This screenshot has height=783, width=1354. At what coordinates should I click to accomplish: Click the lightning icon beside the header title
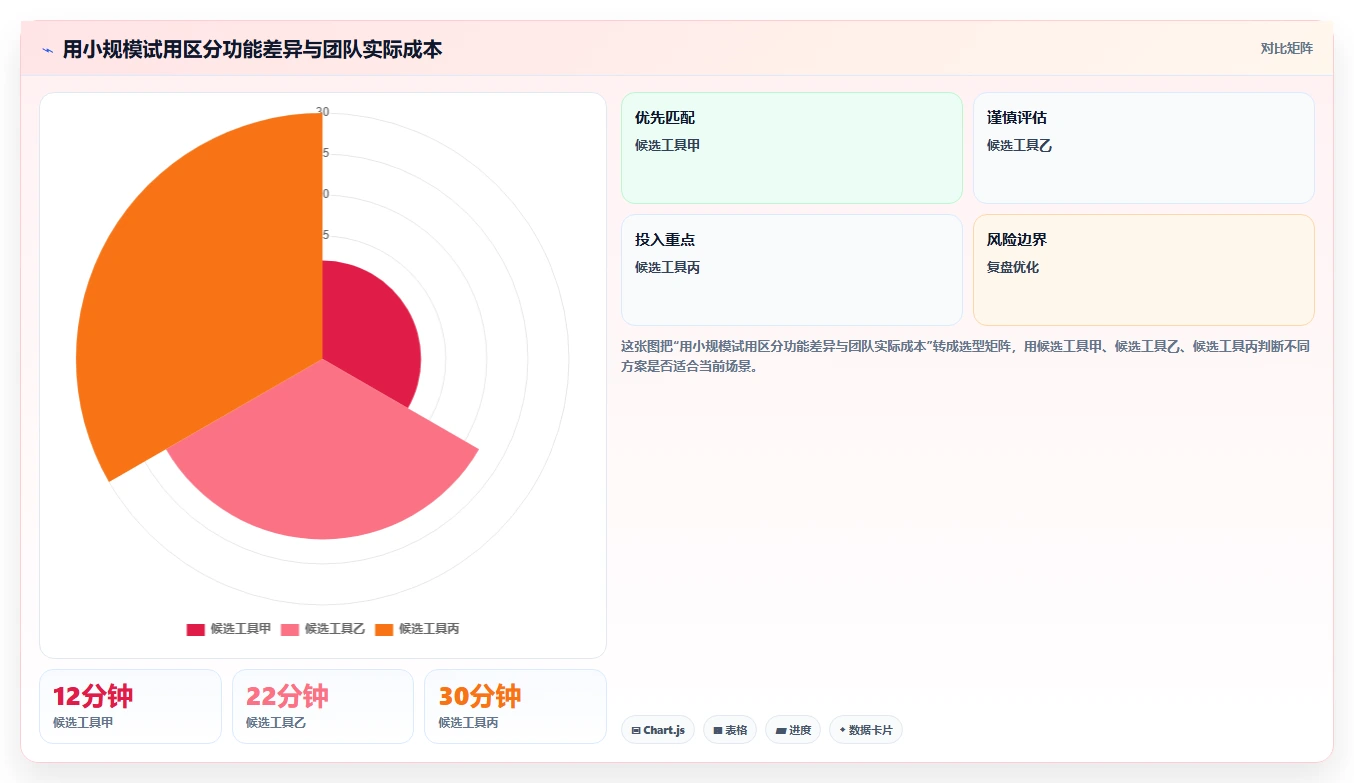(x=48, y=50)
